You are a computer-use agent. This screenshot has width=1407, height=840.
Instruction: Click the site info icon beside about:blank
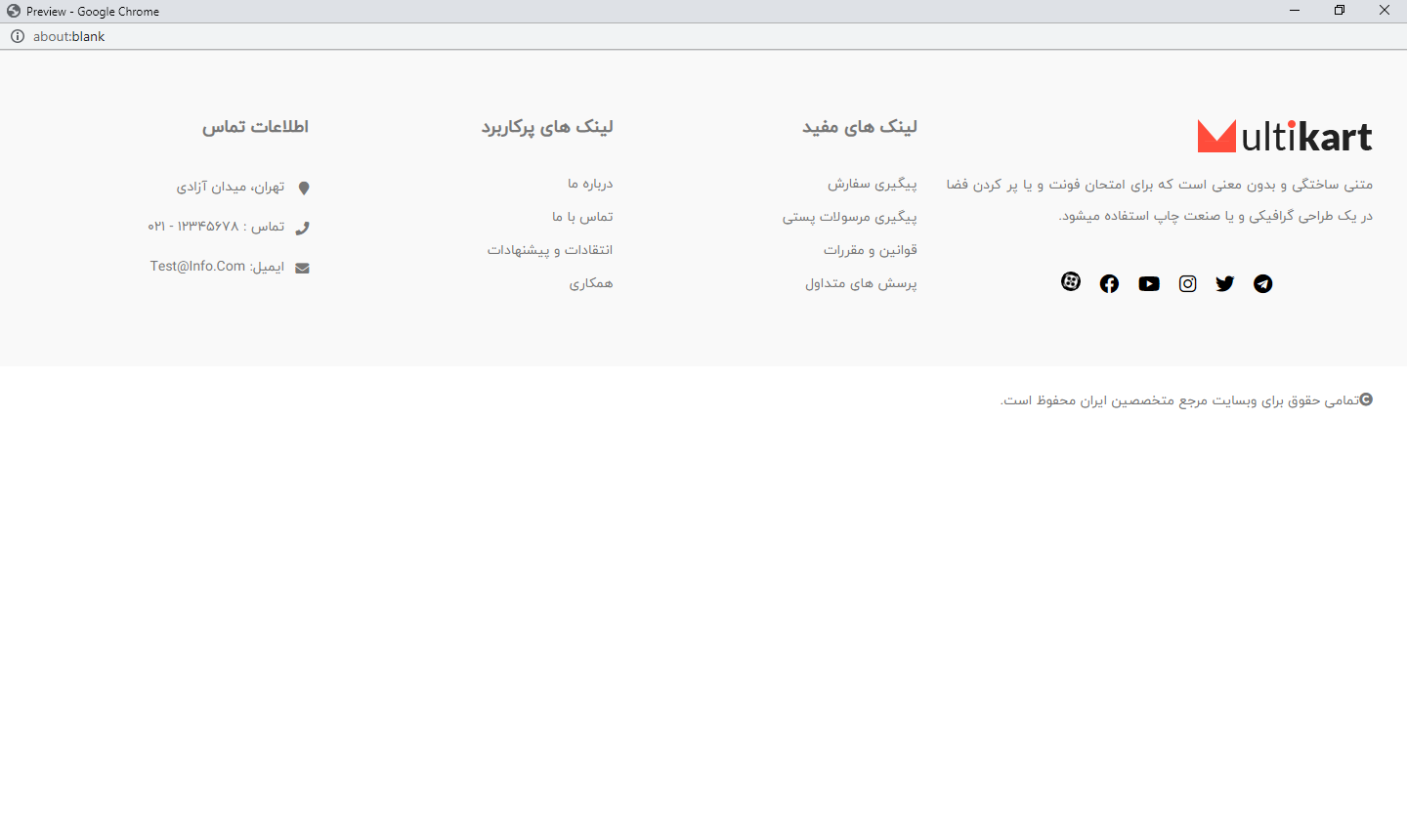click(18, 36)
